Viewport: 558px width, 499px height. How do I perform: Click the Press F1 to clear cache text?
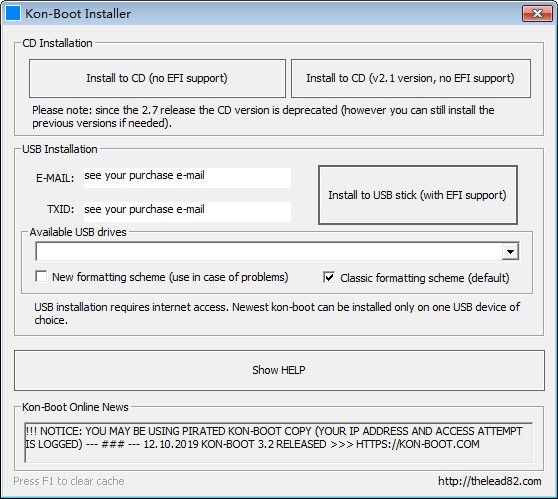click(x=69, y=481)
